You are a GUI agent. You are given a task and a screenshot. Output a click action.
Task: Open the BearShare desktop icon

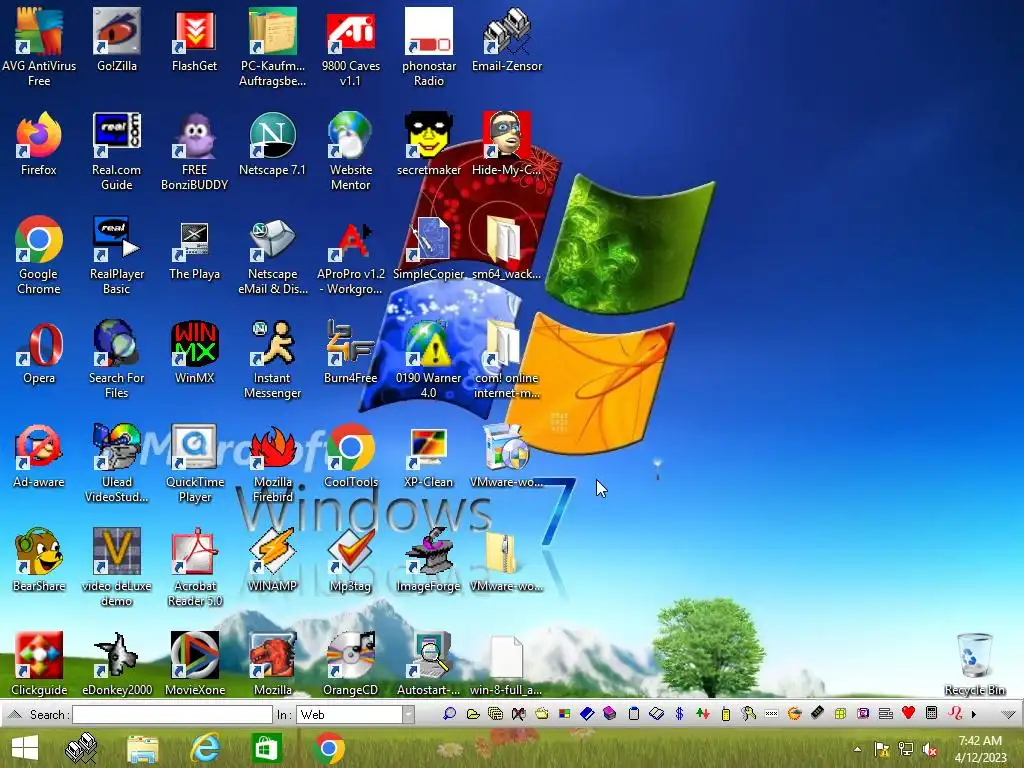(39, 560)
